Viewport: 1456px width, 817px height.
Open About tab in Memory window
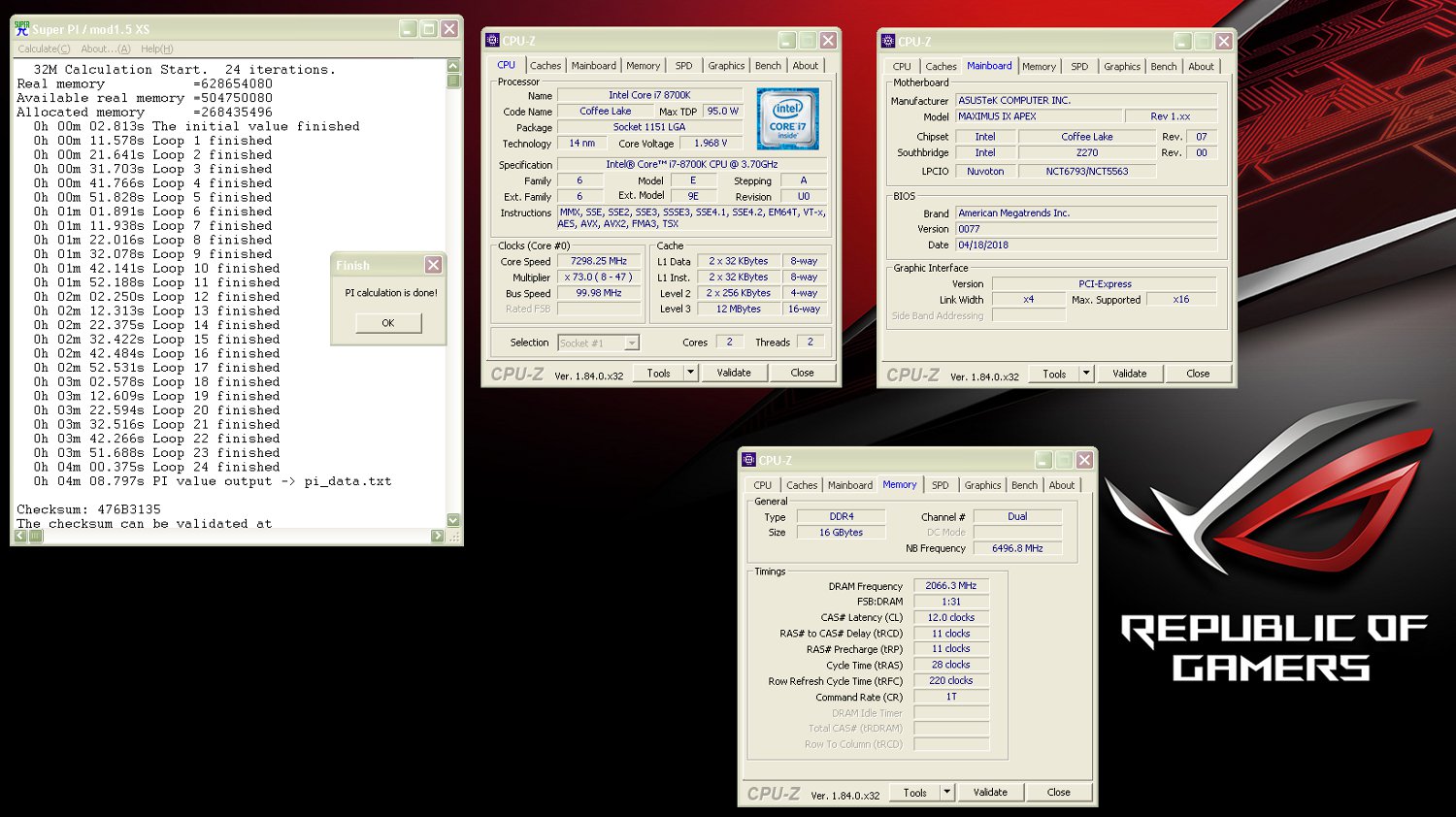(x=1062, y=485)
